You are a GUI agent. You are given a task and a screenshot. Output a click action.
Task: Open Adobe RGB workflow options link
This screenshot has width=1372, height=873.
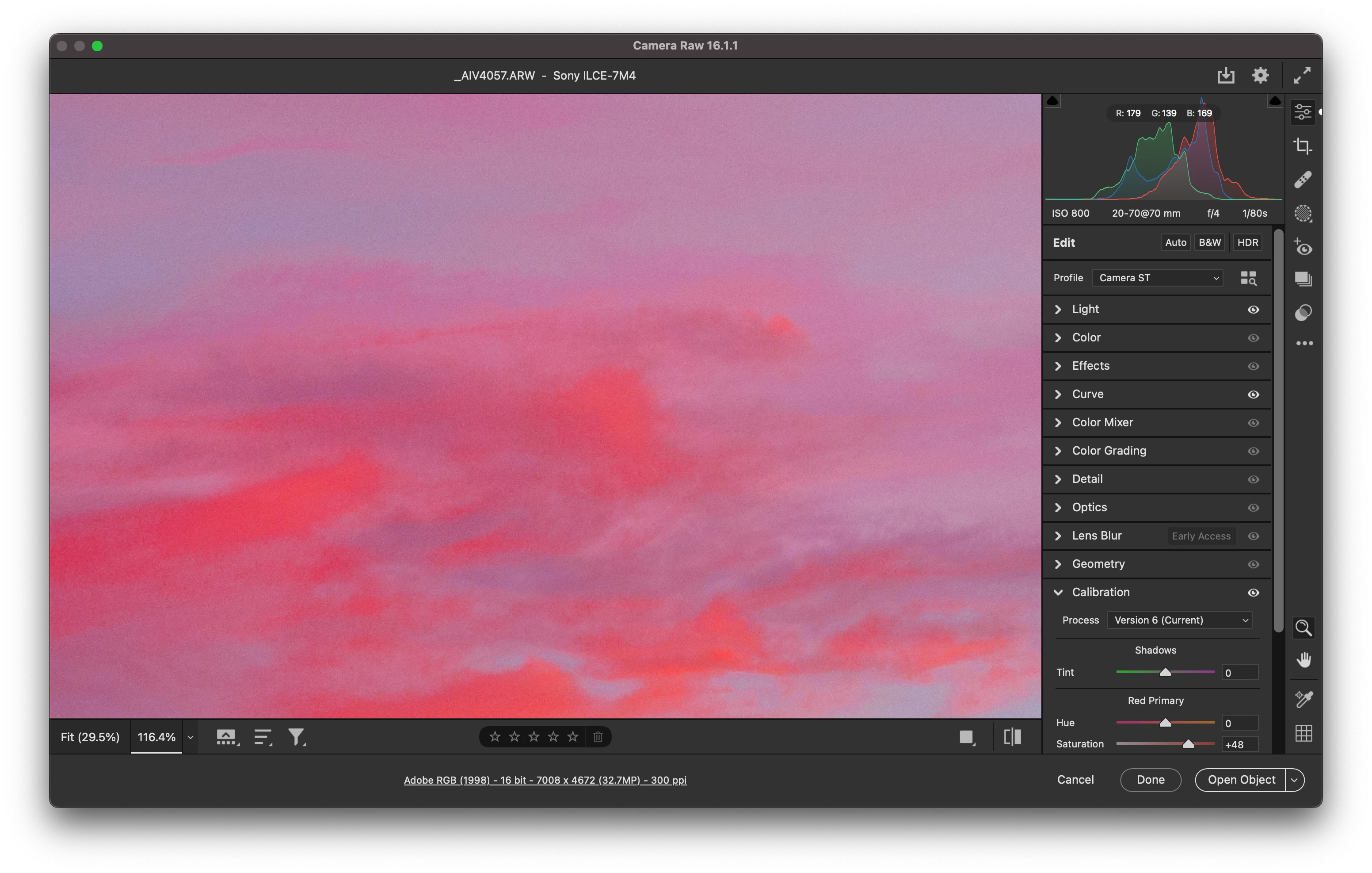(545, 780)
